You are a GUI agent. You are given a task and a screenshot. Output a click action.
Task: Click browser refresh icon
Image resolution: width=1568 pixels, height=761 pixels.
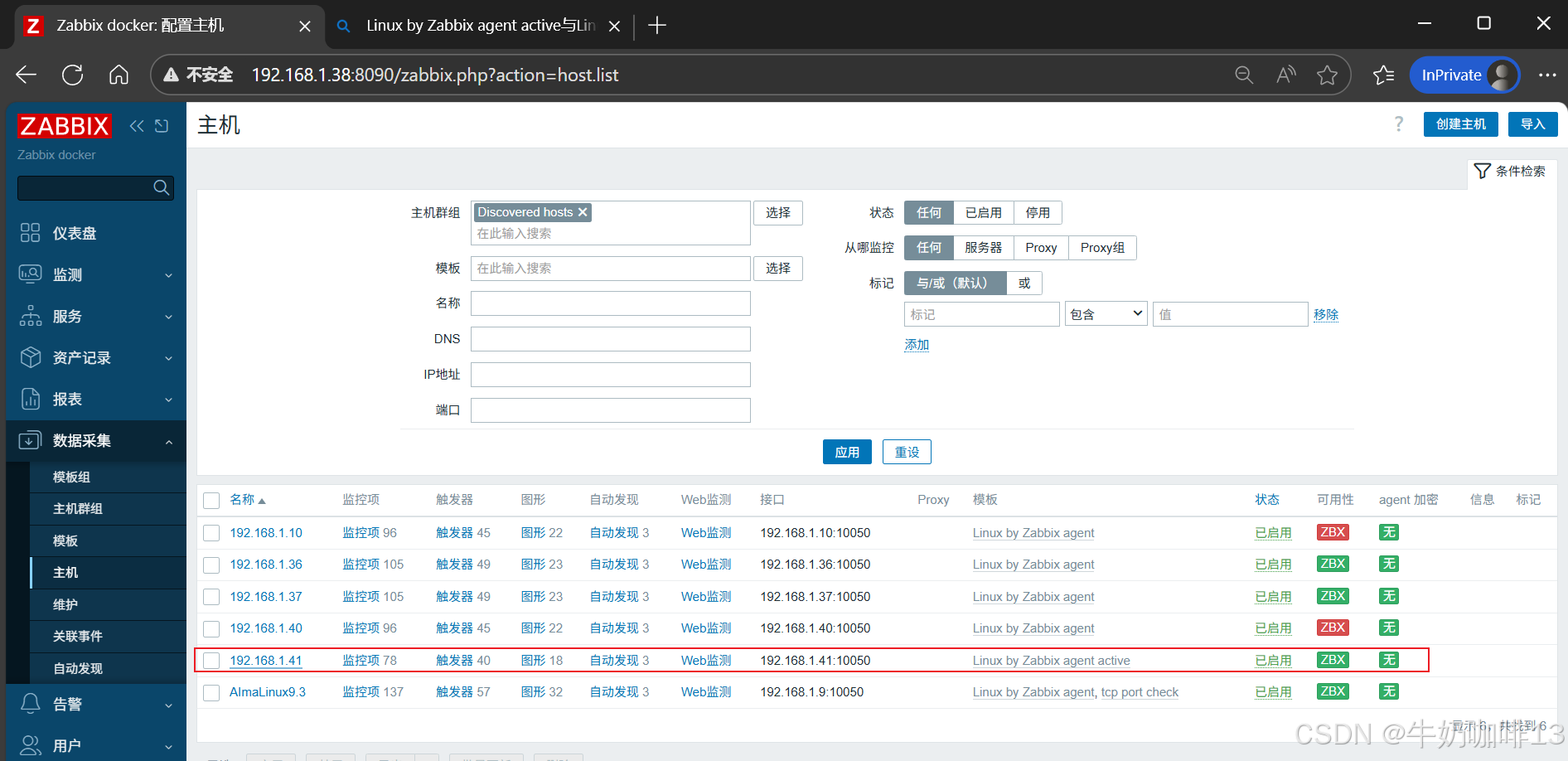coord(73,75)
